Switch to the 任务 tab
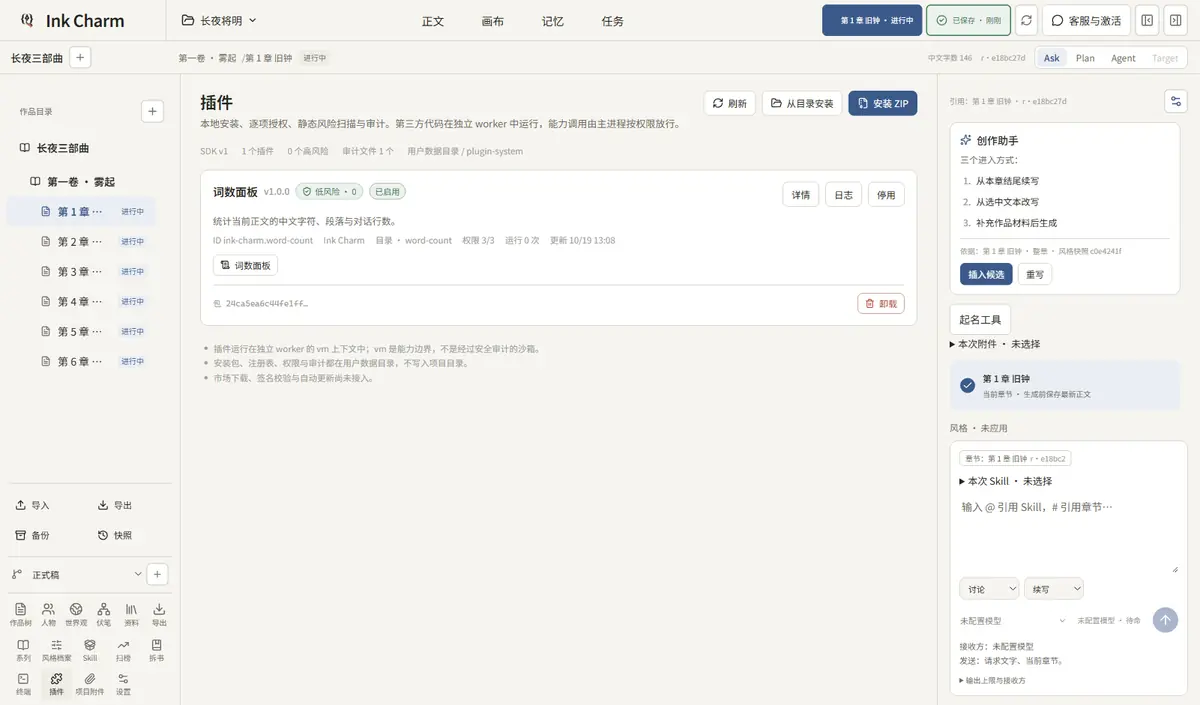The height and width of the screenshot is (705, 1200). (613, 21)
